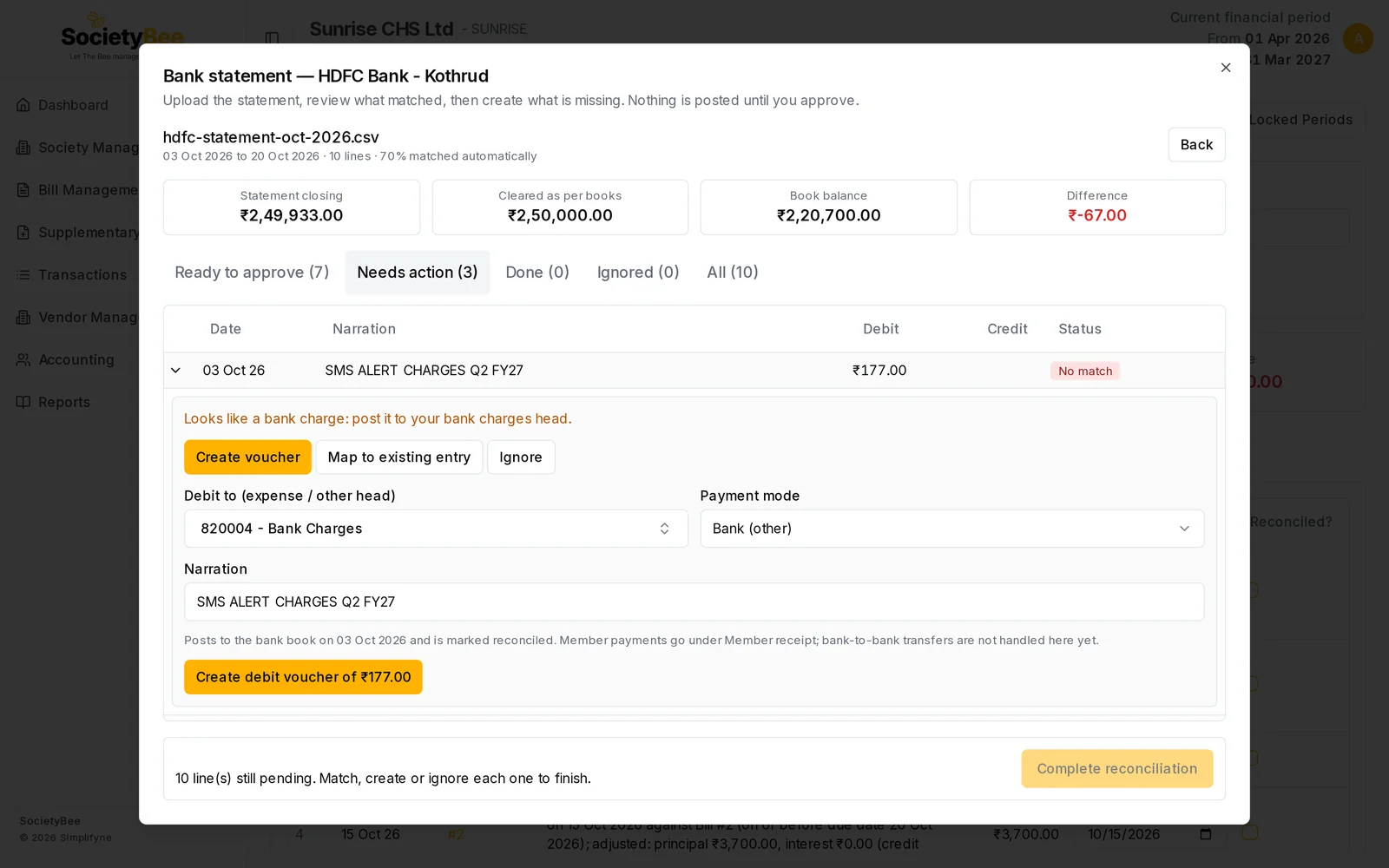The height and width of the screenshot is (868, 1389).
Task: Click the Statement closing ₹2,49,933.00 card
Action: [292, 207]
